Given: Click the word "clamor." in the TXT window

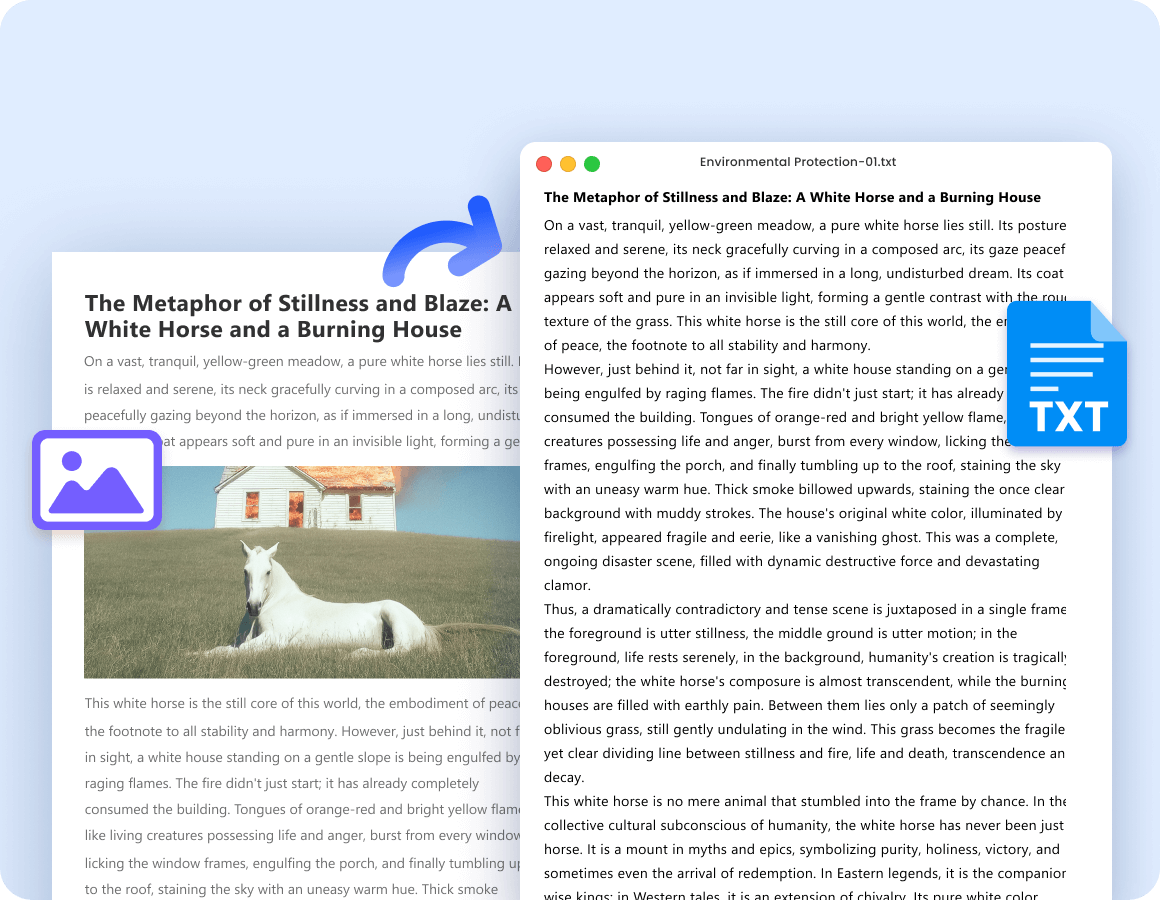Looking at the screenshot, I should pyautogui.click(x=567, y=585).
